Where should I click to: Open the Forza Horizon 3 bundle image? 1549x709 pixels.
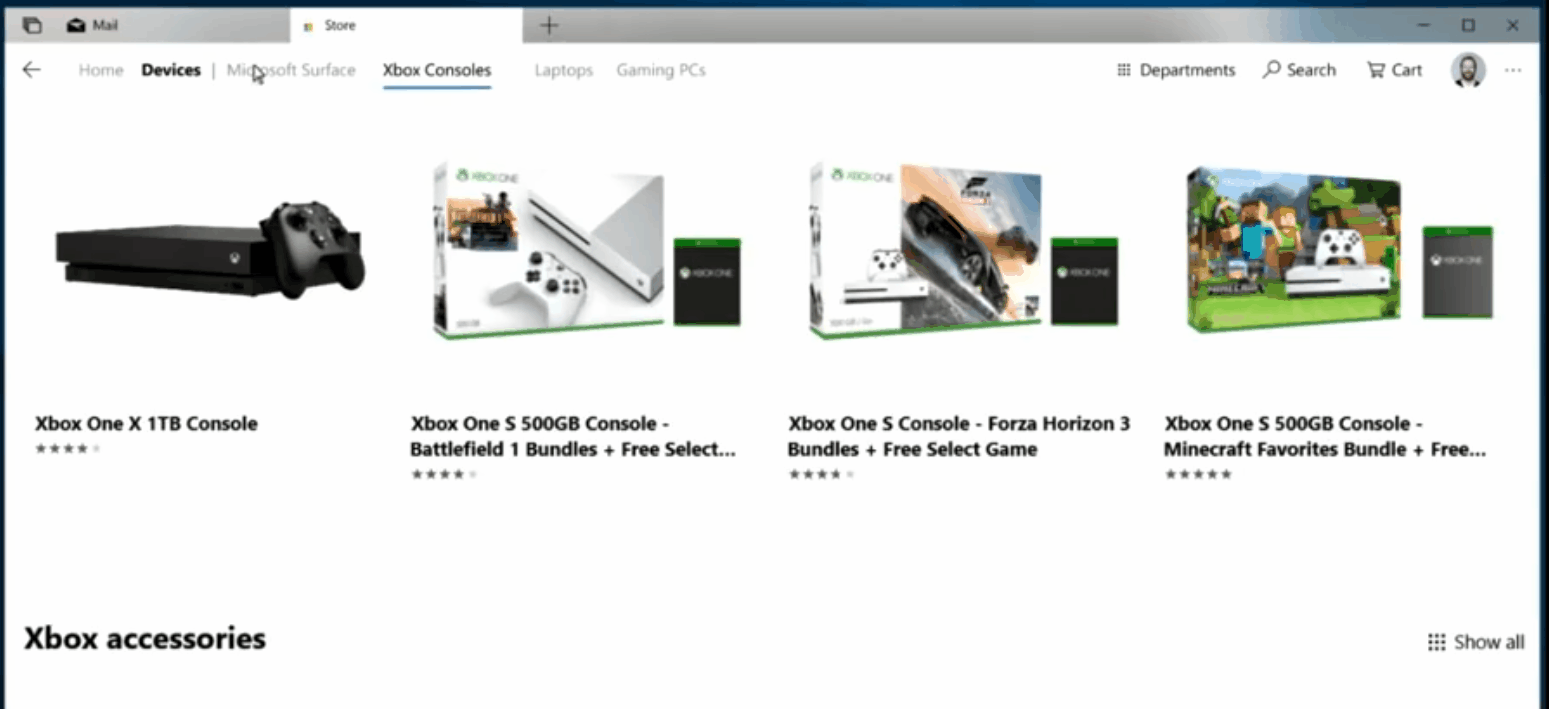[963, 250]
